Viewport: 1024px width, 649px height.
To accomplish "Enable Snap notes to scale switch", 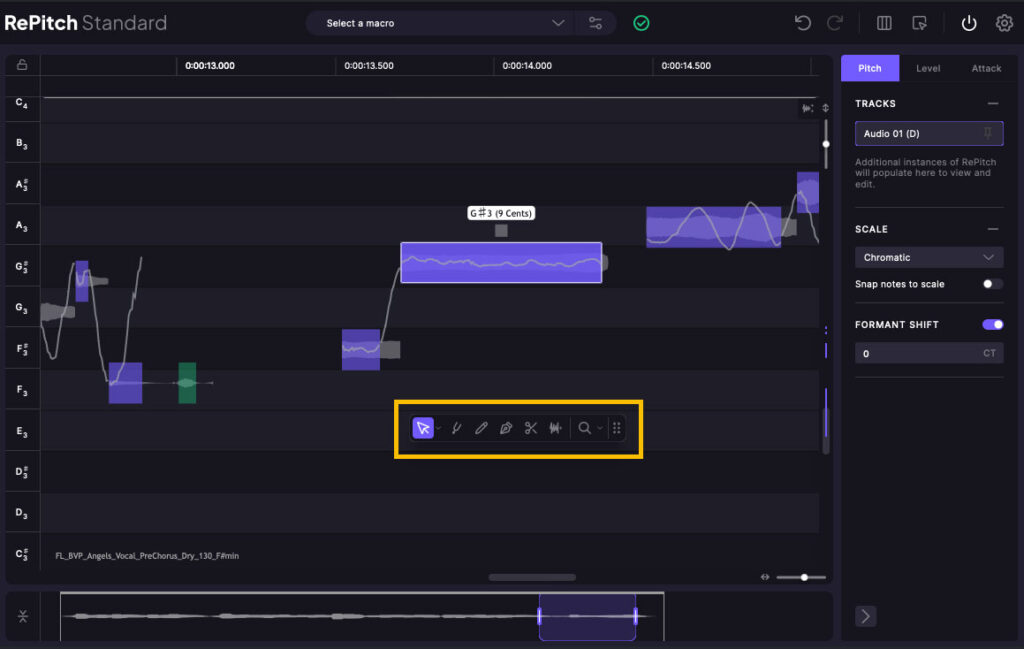I will [992, 284].
